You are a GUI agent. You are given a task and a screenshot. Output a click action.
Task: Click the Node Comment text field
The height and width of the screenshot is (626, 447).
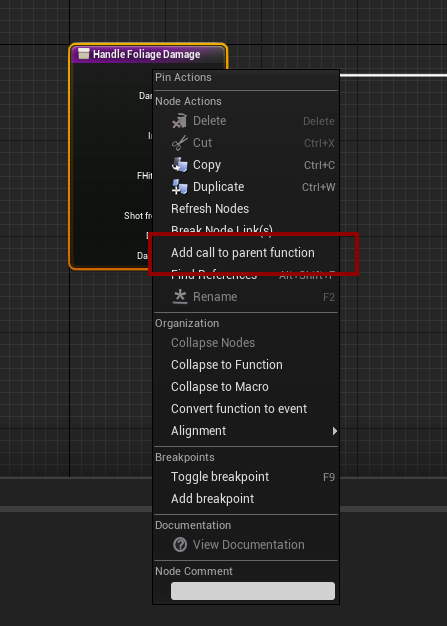pos(253,591)
